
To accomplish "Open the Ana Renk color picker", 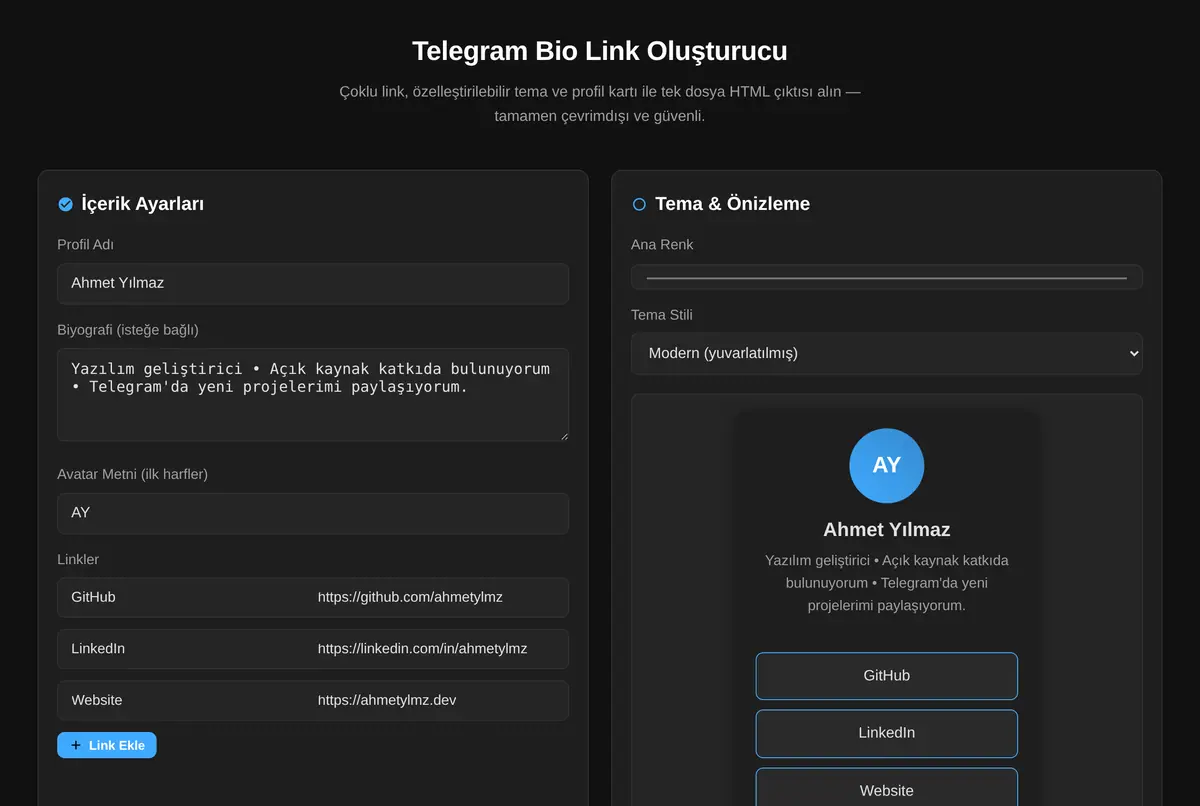I will 886,277.
